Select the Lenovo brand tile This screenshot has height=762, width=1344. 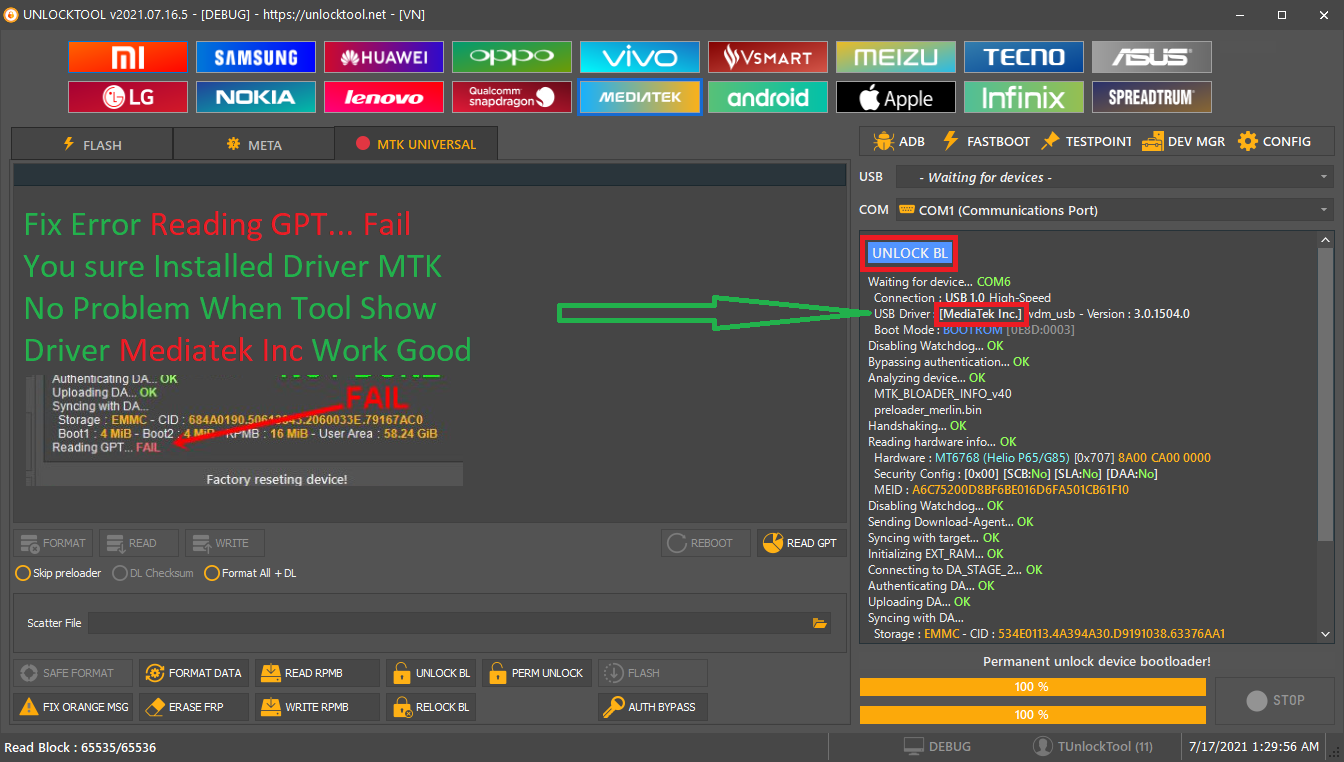384,97
